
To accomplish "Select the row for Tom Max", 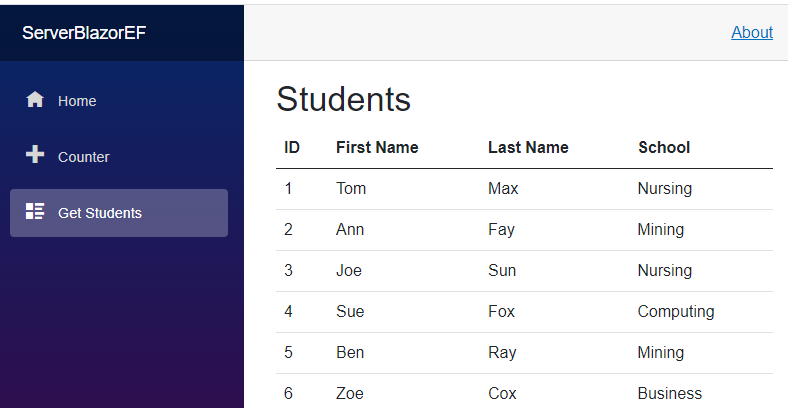I will [x=524, y=189].
